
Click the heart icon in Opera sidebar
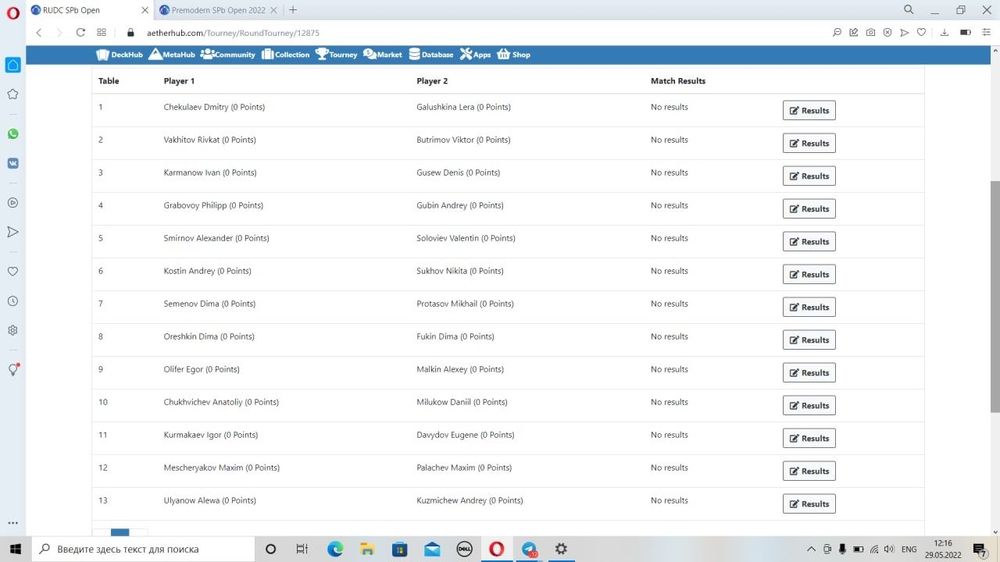click(x=13, y=271)
